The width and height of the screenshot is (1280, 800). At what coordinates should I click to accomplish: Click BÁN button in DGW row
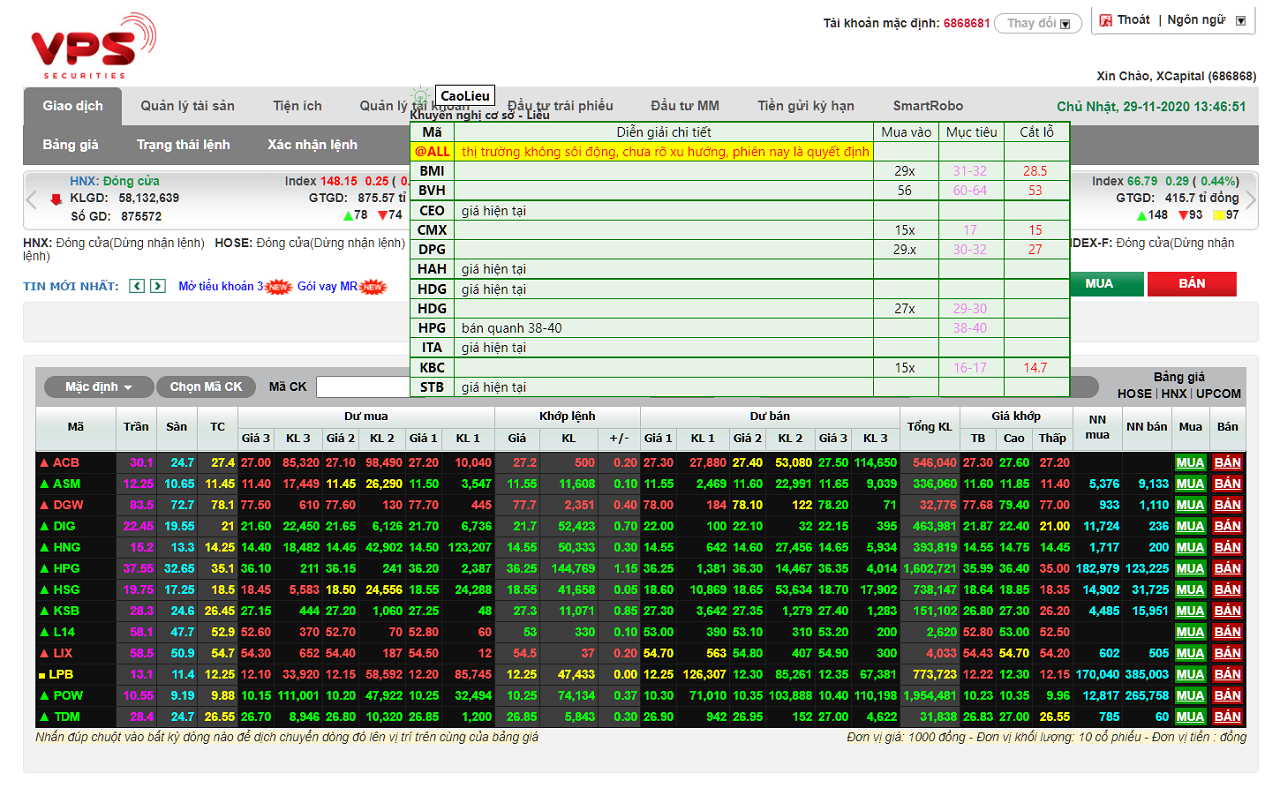[1227, 505]
